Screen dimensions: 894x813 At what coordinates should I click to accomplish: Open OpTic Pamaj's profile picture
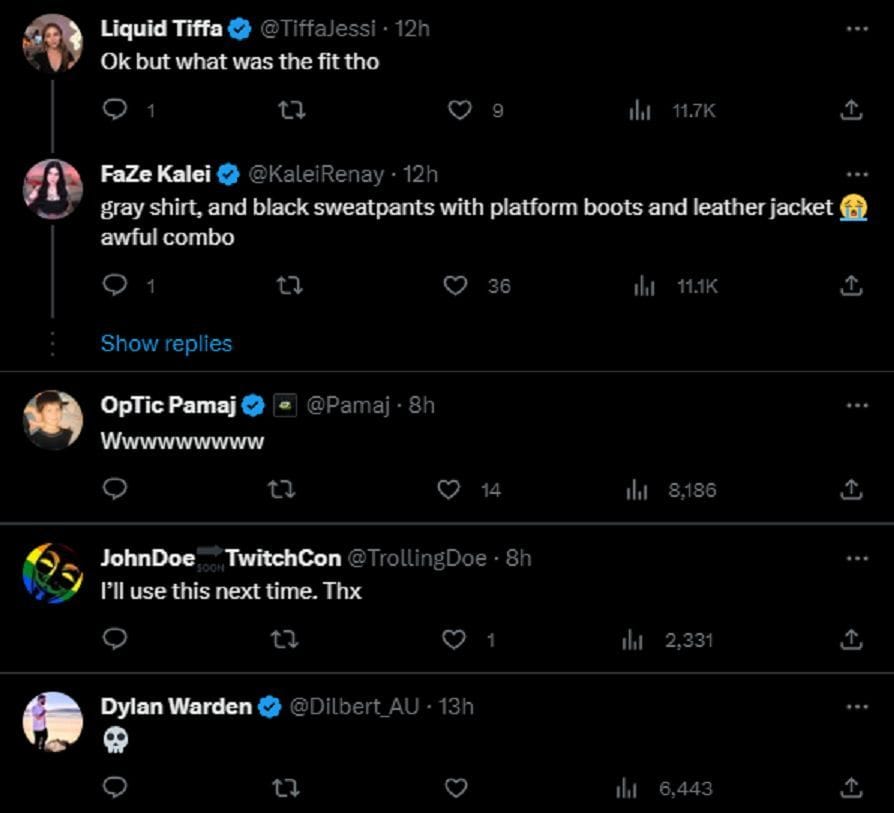tap(52, 419)
